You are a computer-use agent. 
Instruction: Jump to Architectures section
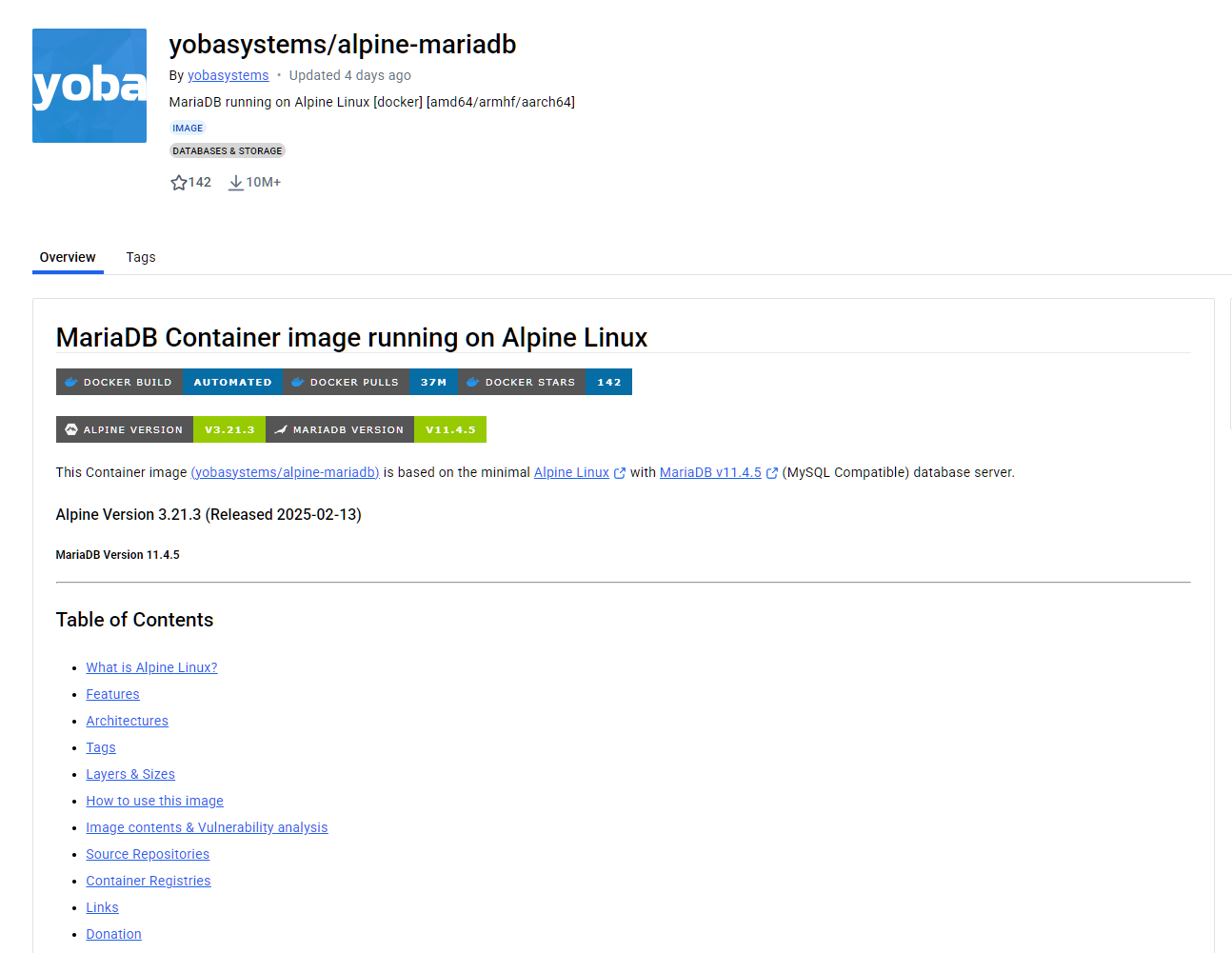pyautogui.click(x=127, y=721)
